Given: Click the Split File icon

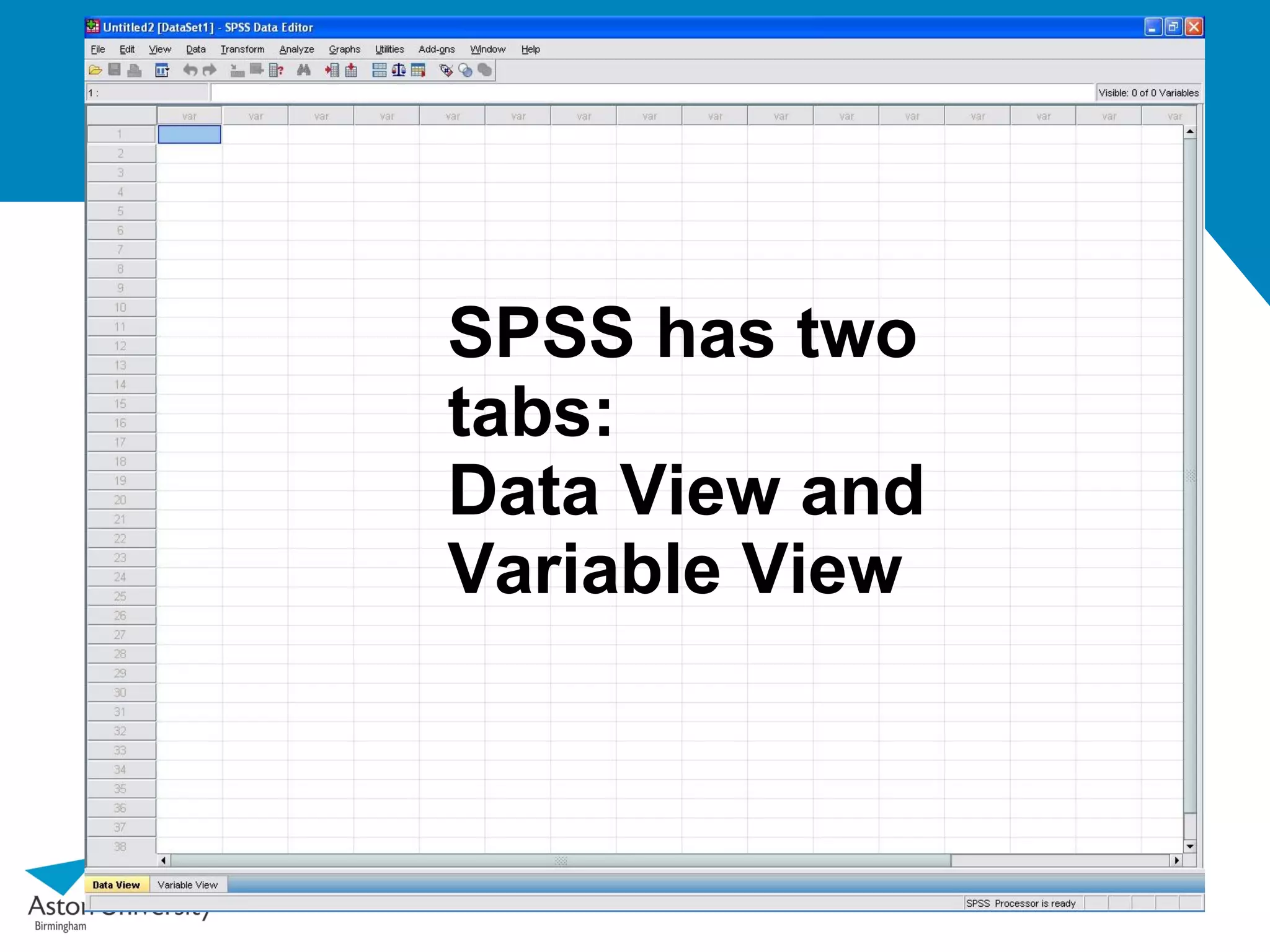Looking at the screenshot, I should click(x=379, y=71).
